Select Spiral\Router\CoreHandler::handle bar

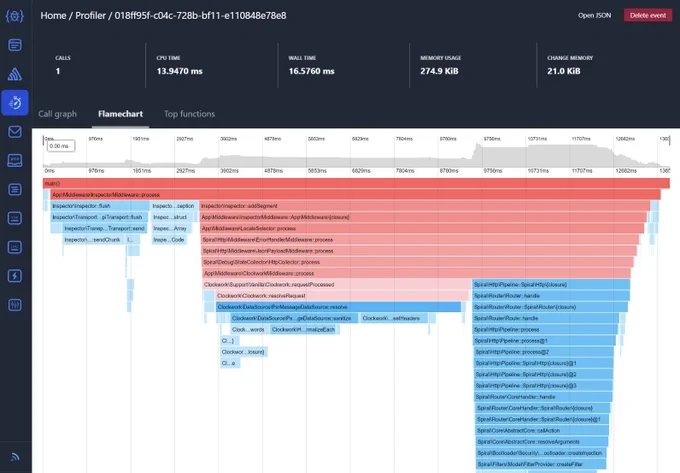point(543,397)
